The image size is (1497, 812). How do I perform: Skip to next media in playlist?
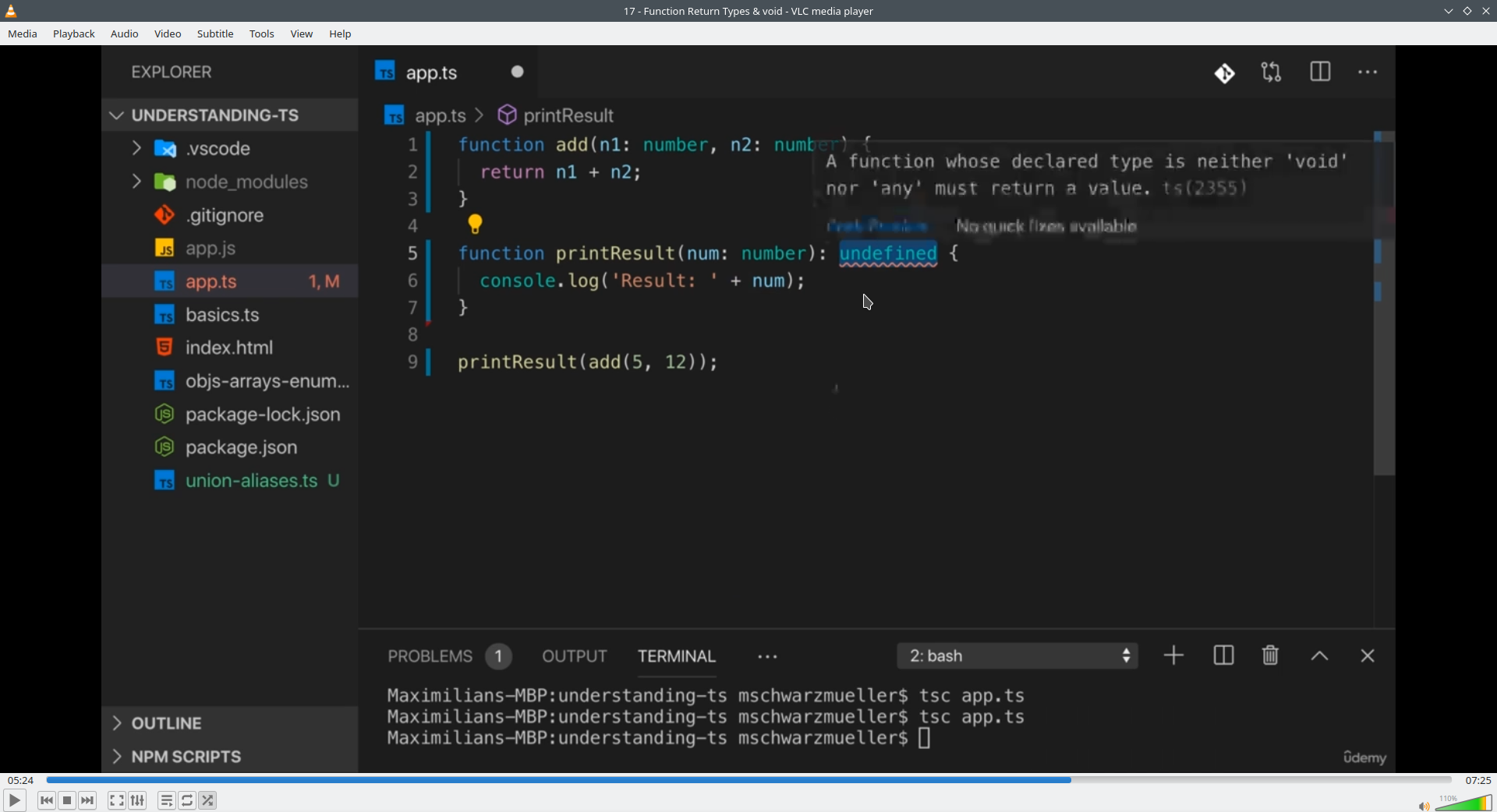coord(88,800)
